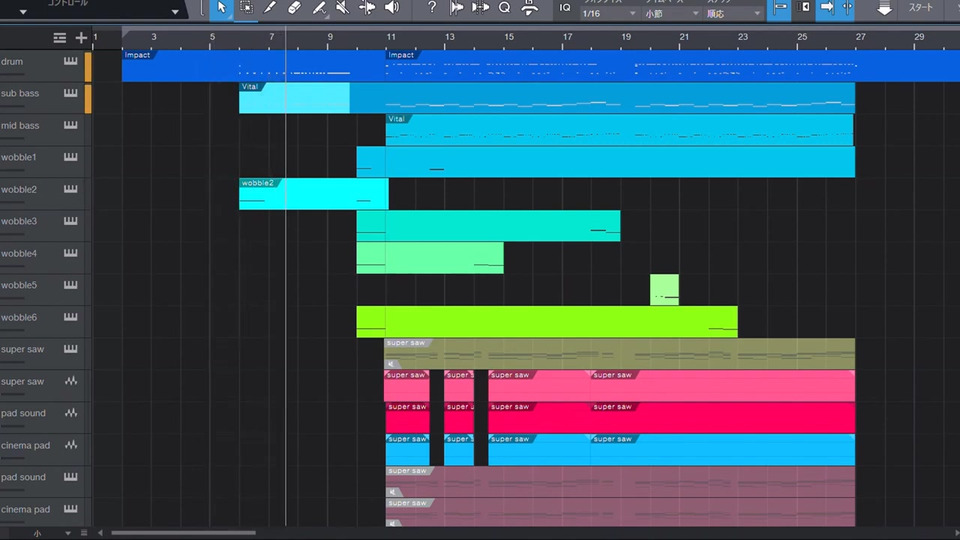Toggle Autoscroll right-arrow button
Screen dimensions: 960x540
point(827,8)
